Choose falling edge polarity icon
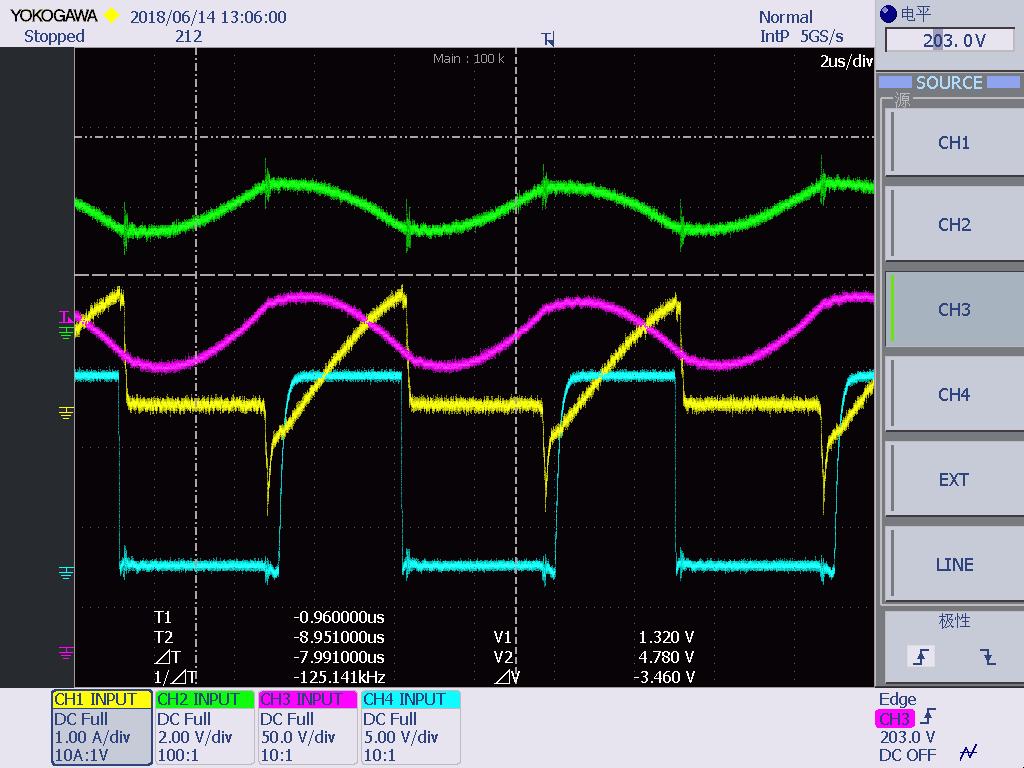Image resolution: width=1024 pixels, height=768 pixels. [x=987, y=656]
